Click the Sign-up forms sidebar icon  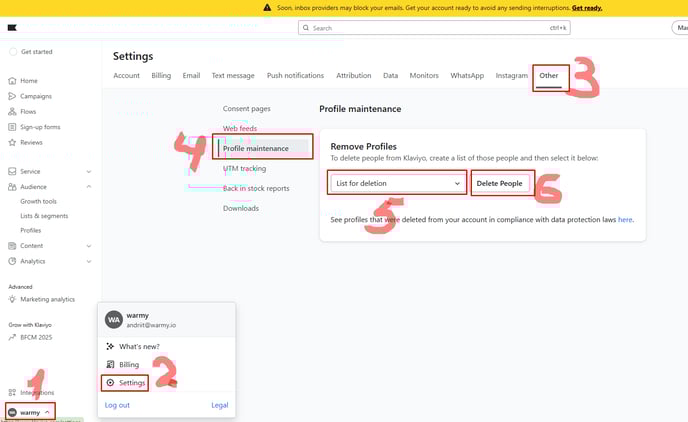tap(12, 127)
